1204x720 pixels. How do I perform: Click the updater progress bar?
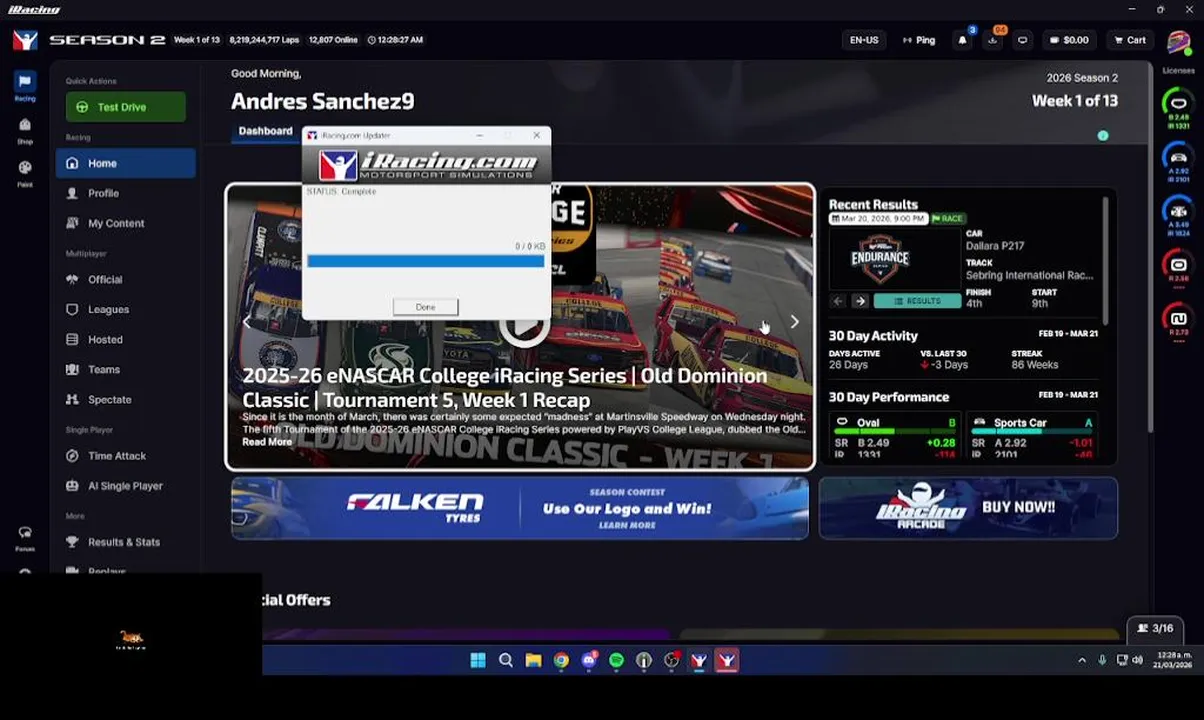pyautogui.click(x=426, y=261)
